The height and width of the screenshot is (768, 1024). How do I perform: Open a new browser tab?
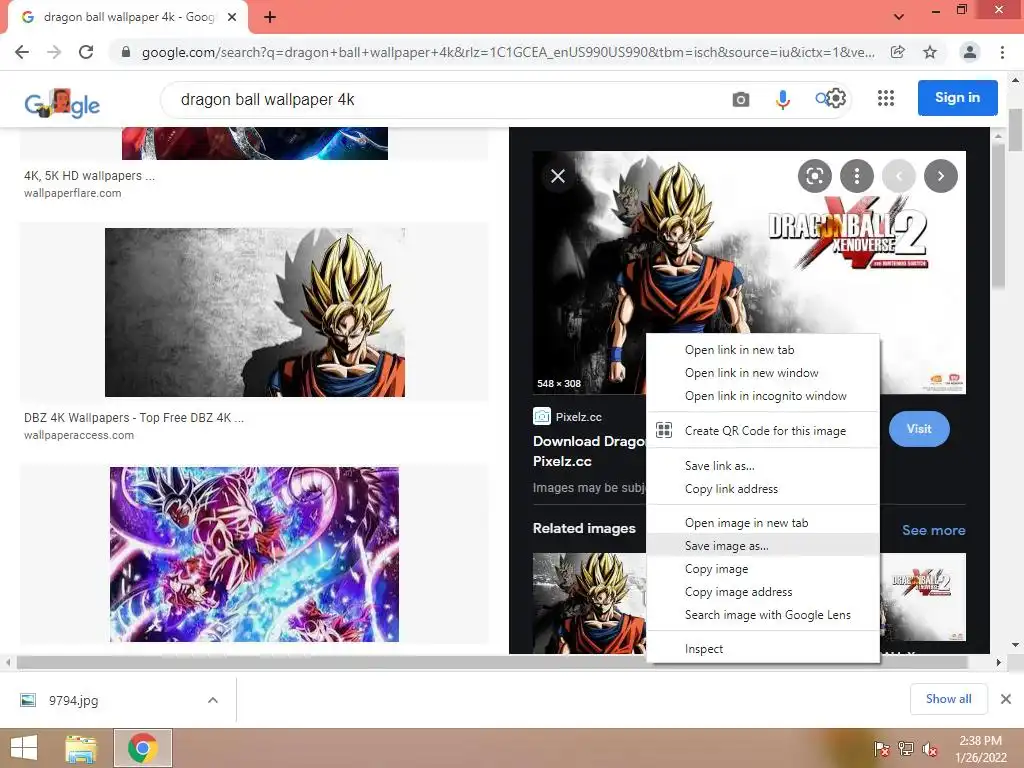point(270,17)
